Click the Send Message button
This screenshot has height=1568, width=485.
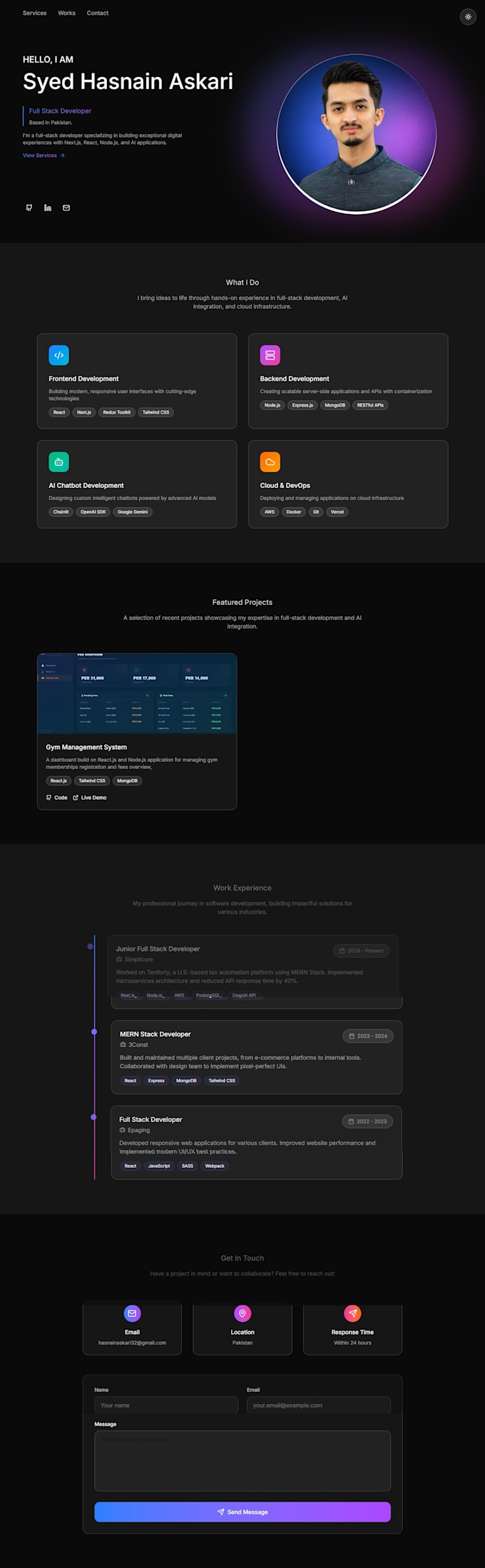[242, 1512]
